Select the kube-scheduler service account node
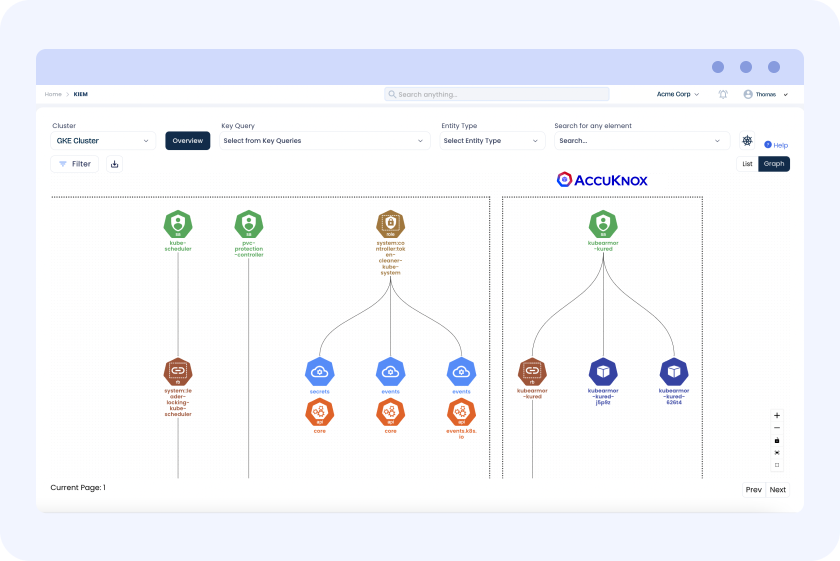Viewport: 840px width, 561px height. [x=178, y=224]
